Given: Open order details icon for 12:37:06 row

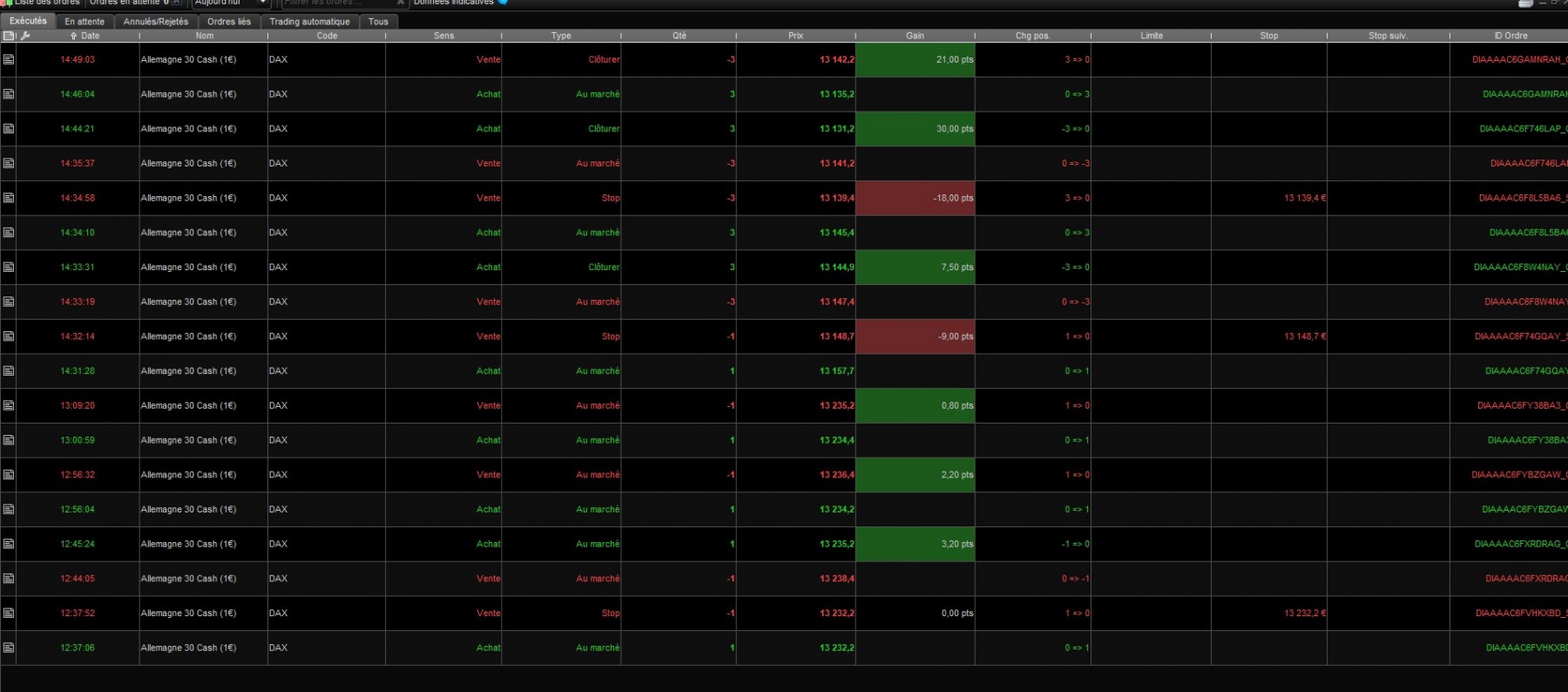Looking at the screenshot, I should click(9, 648).
